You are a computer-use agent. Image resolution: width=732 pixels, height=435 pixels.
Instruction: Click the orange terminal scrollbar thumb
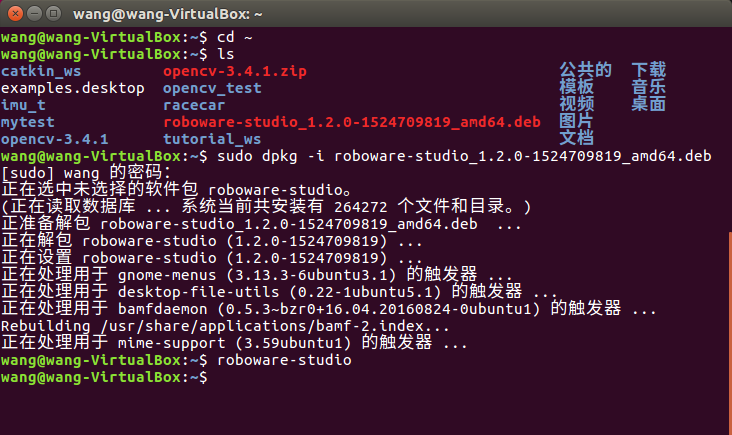[730, 333]
